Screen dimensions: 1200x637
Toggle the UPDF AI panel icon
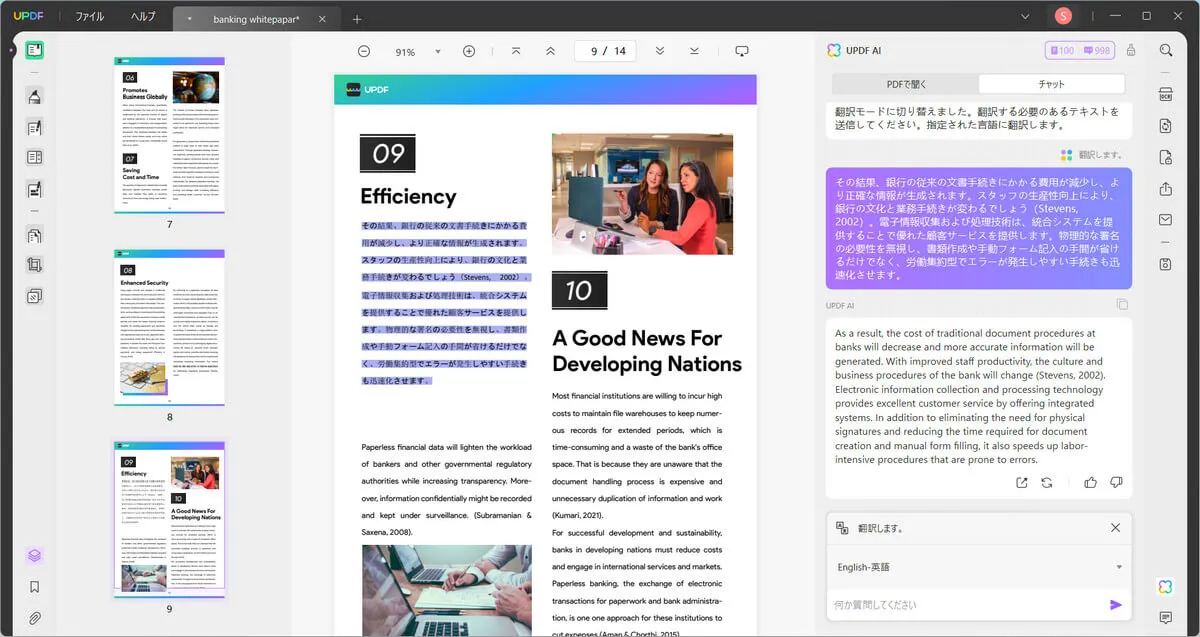tap(1166, 587)
